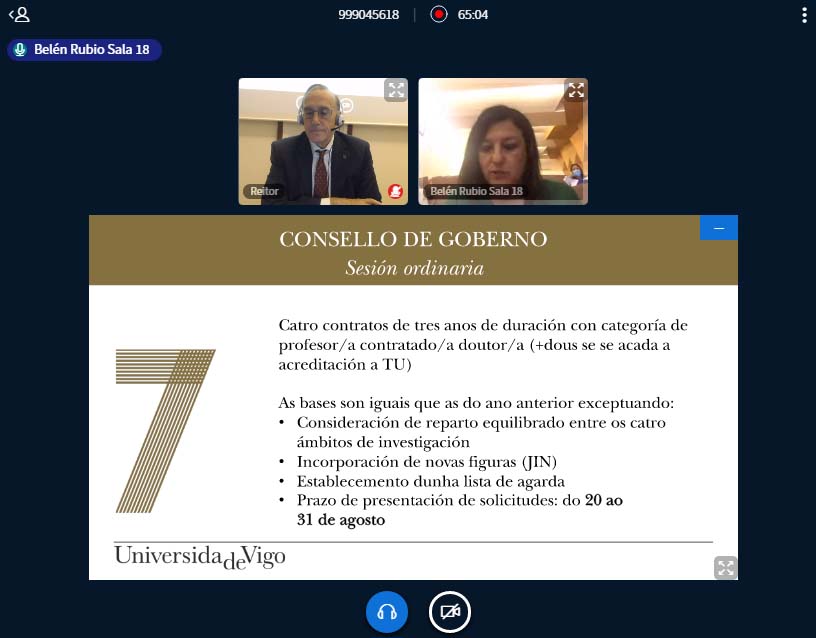Click the red recording indicator
This screenshot has width=816, height=638.
[x=439, y=14]
